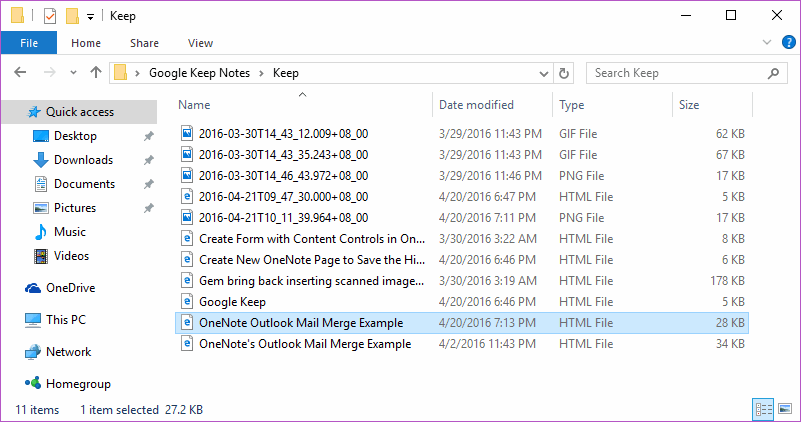Open the File menu tab

(29, 43)
